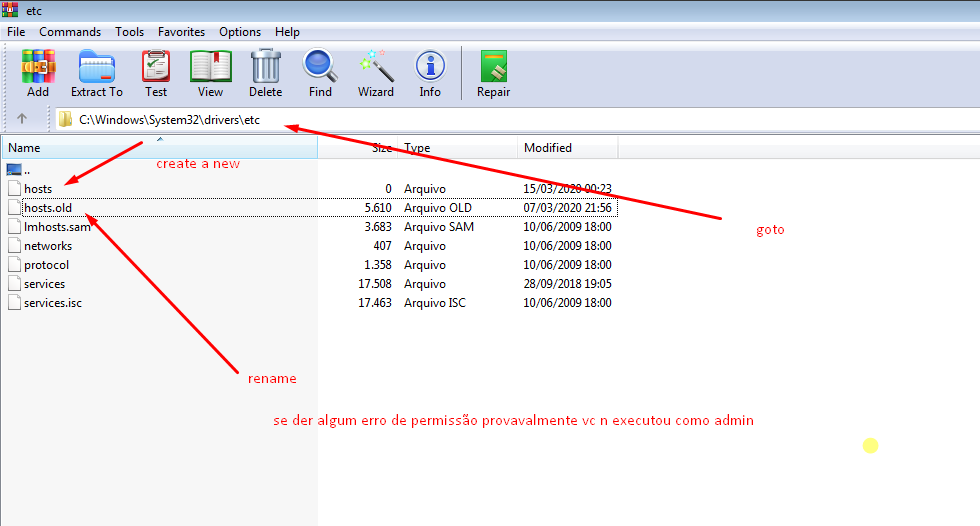This screenshot has width=980, height=526.
Task: Sort files by Name column header
Action: [x=160, y=147]
